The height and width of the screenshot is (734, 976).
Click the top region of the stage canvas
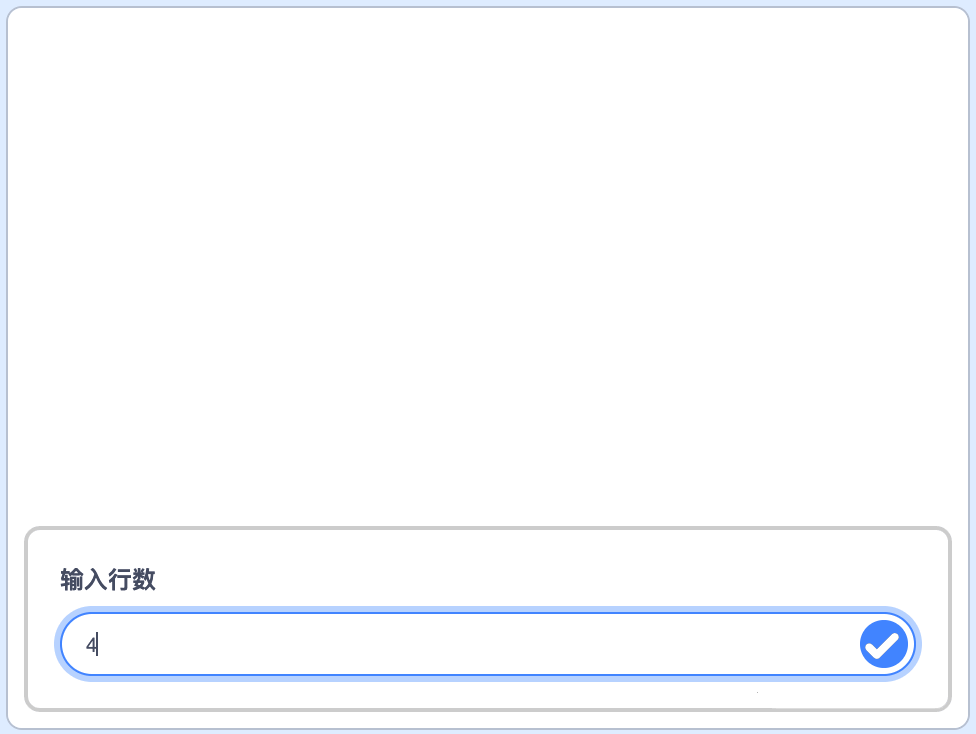click(488, 75)
